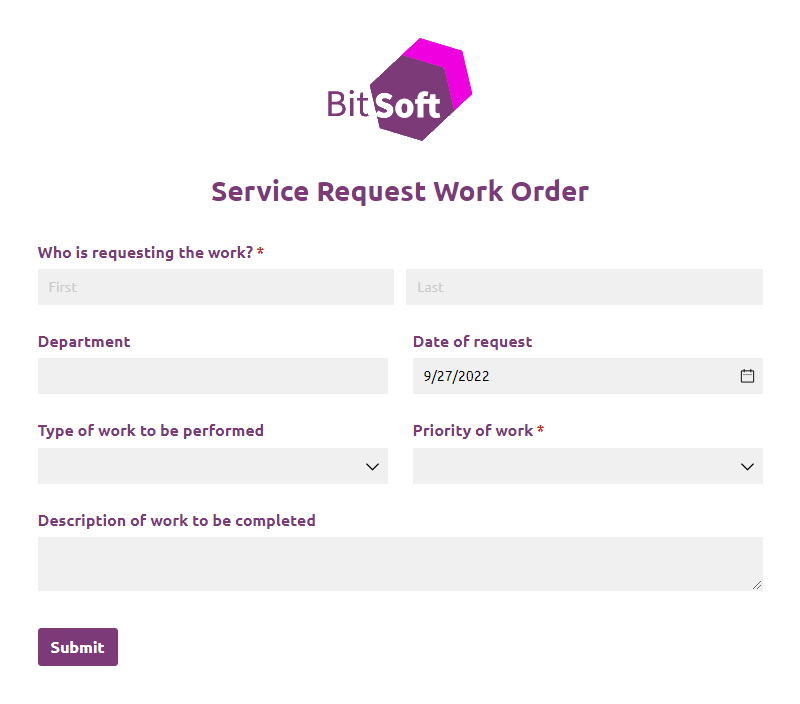Click the Priority of work chevron arrow

[x=747, y=466]
